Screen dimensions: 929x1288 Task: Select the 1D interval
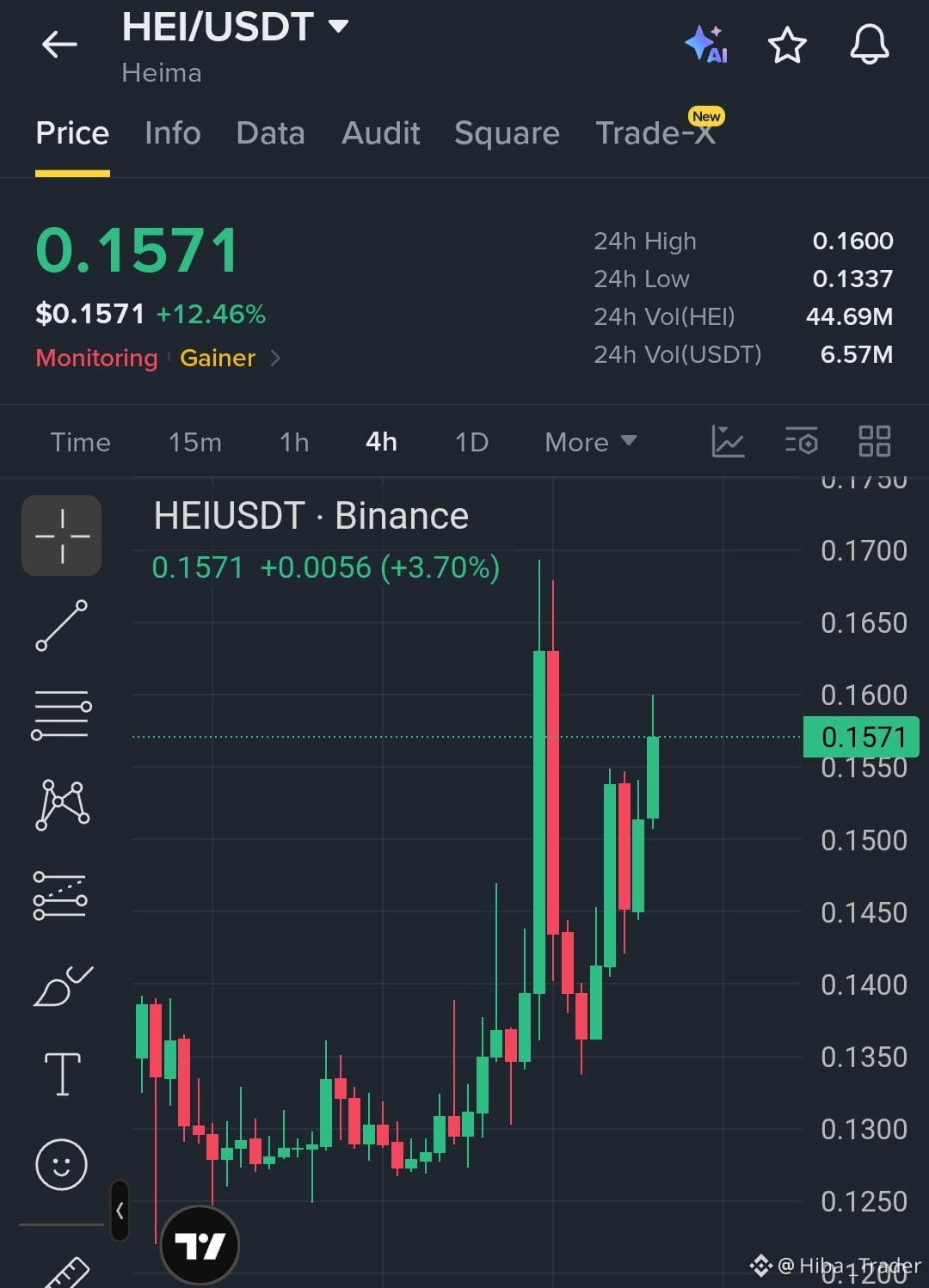click(471, 442)
